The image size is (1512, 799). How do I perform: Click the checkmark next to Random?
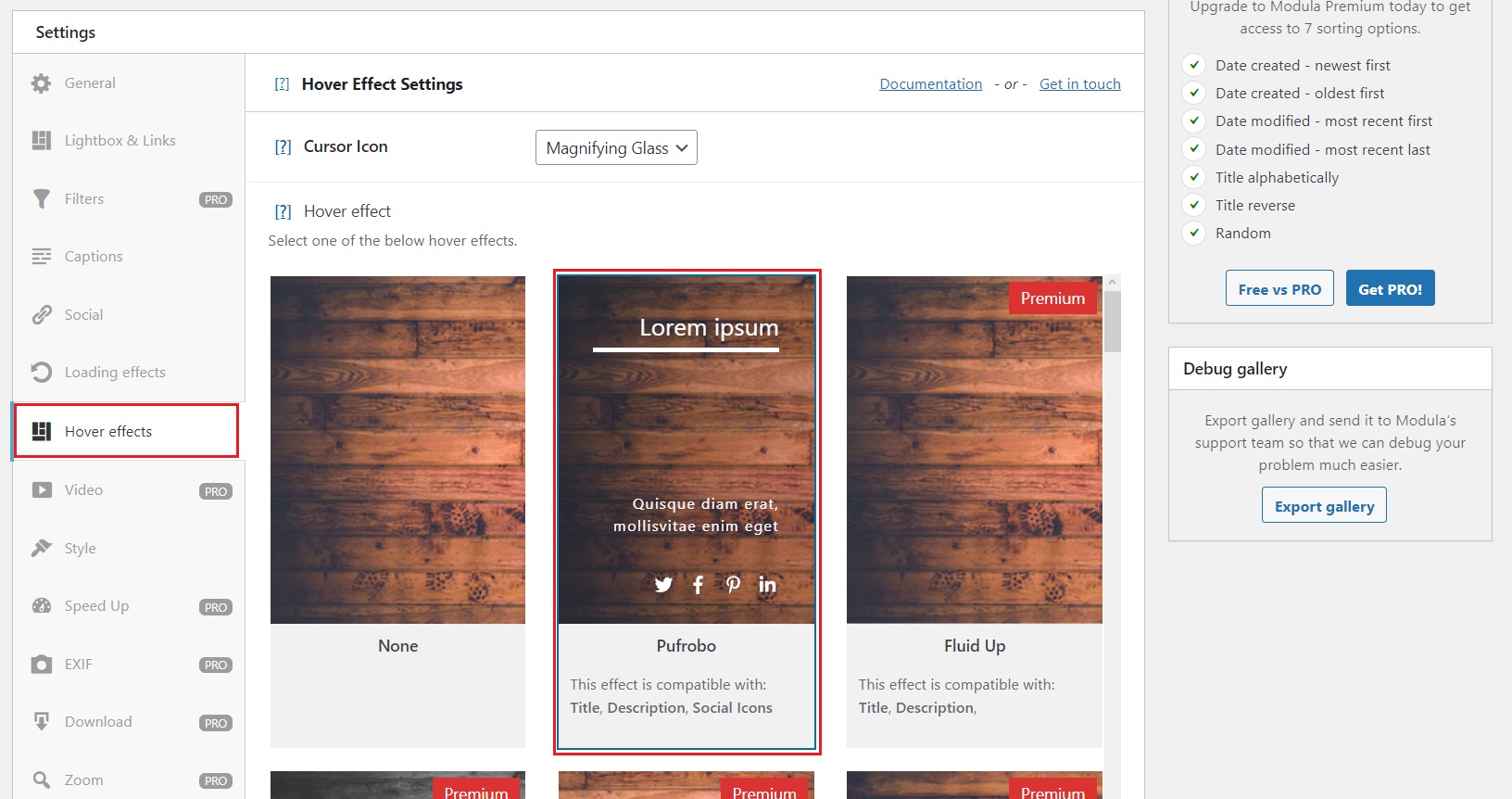(x=1194, y=234)
